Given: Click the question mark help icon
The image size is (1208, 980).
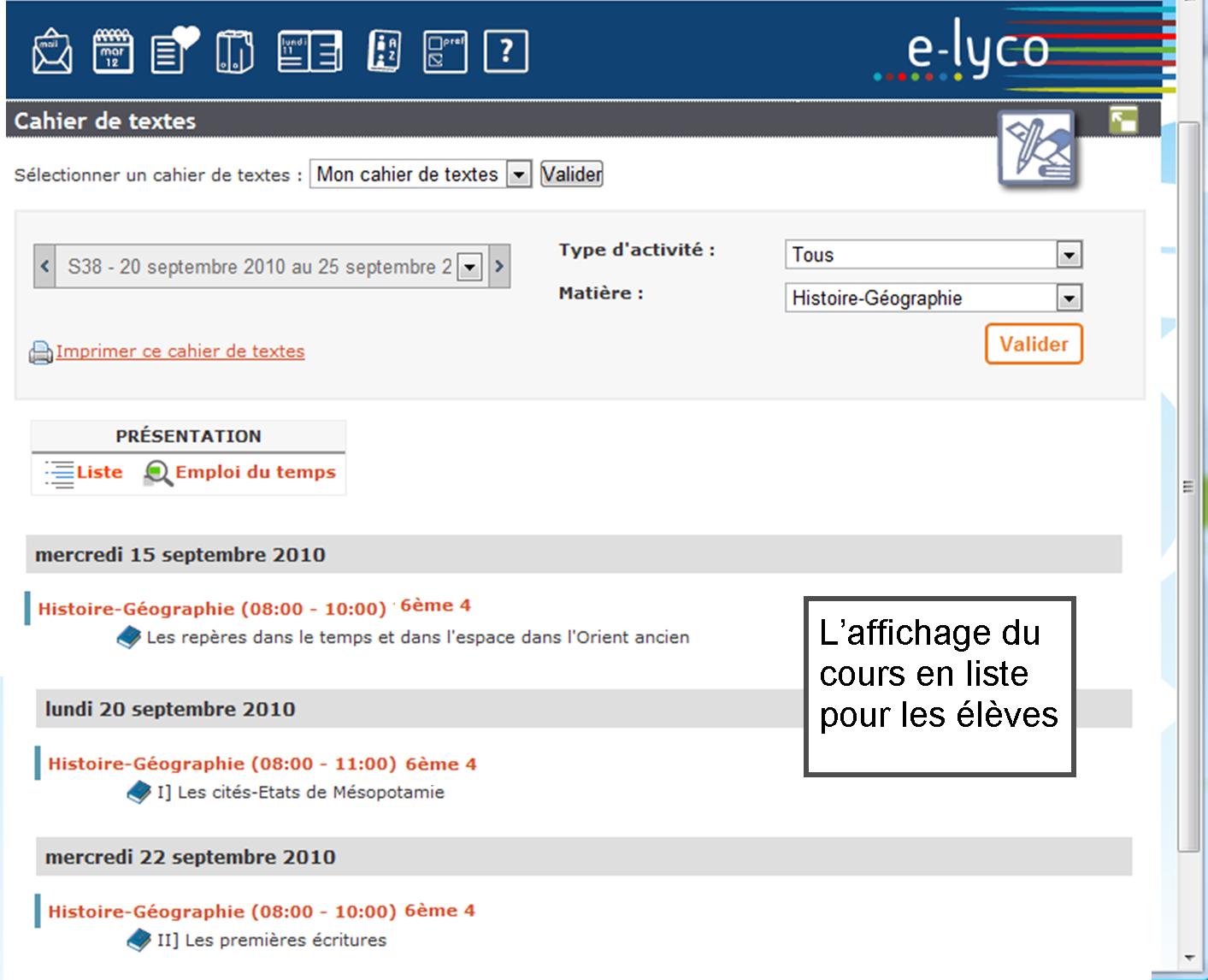Looking at the screenshot, I should point(505,52).
